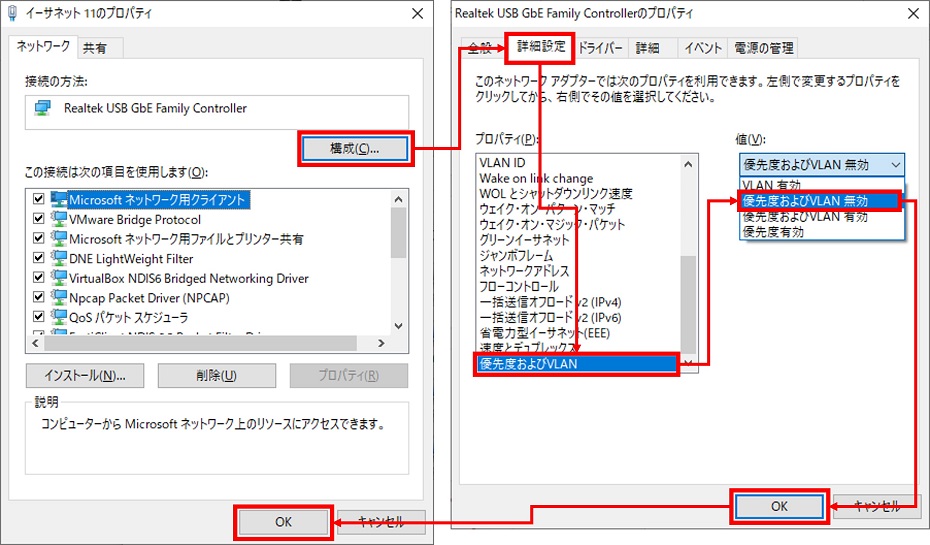Screen dimensions: 930x545
Task: Click the Npcap Packet Driver item icon
Action: coord(58,298)
